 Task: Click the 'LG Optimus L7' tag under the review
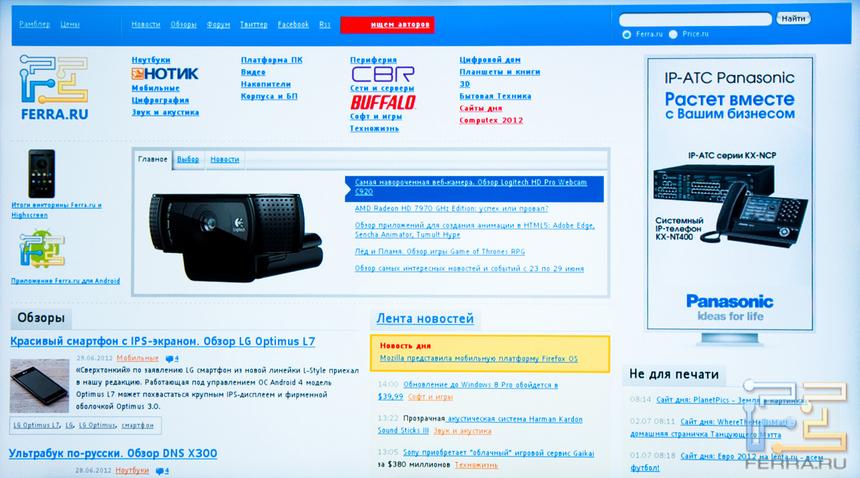click(x=37, y=425)
